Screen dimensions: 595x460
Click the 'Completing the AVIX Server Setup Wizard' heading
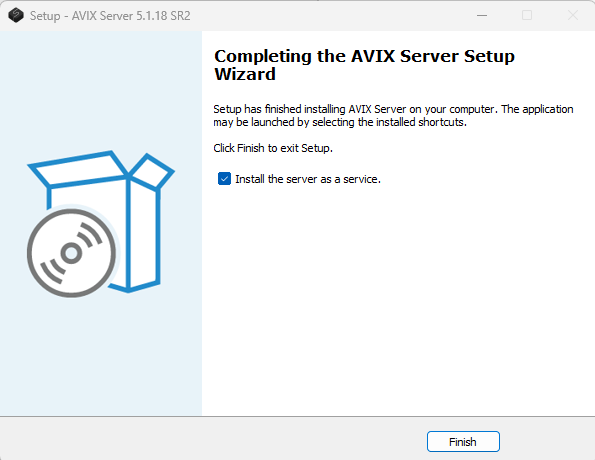click(364, 65)
